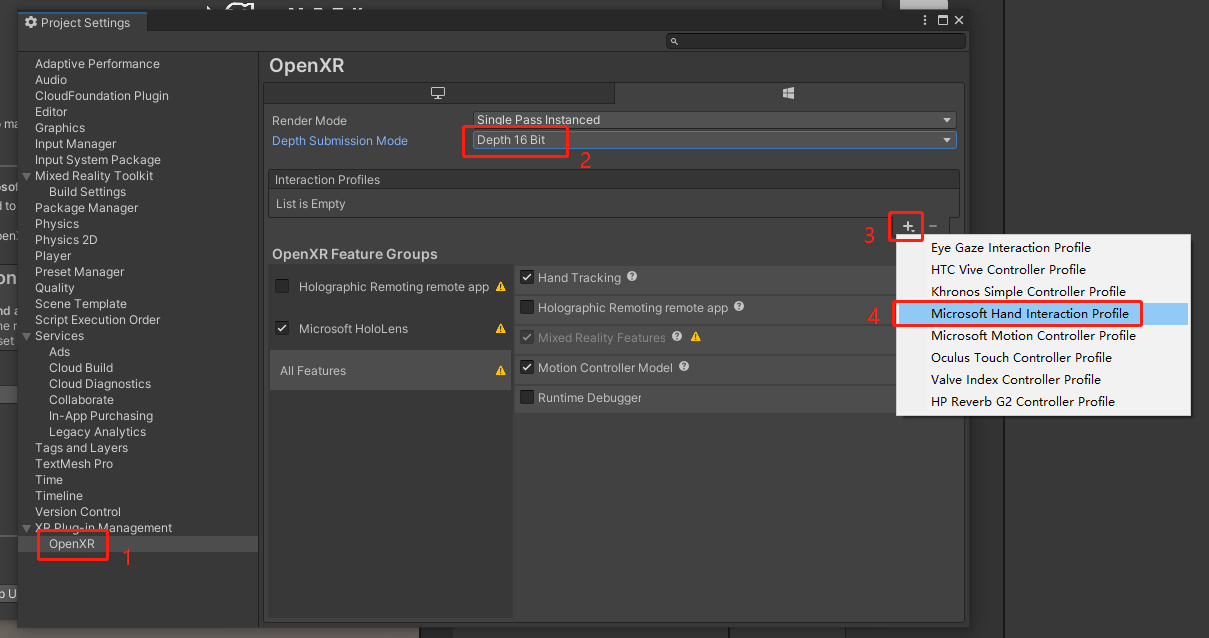Open CloudFoundation Plugin settings
The image size is (1209, 638).
[102, 96]
